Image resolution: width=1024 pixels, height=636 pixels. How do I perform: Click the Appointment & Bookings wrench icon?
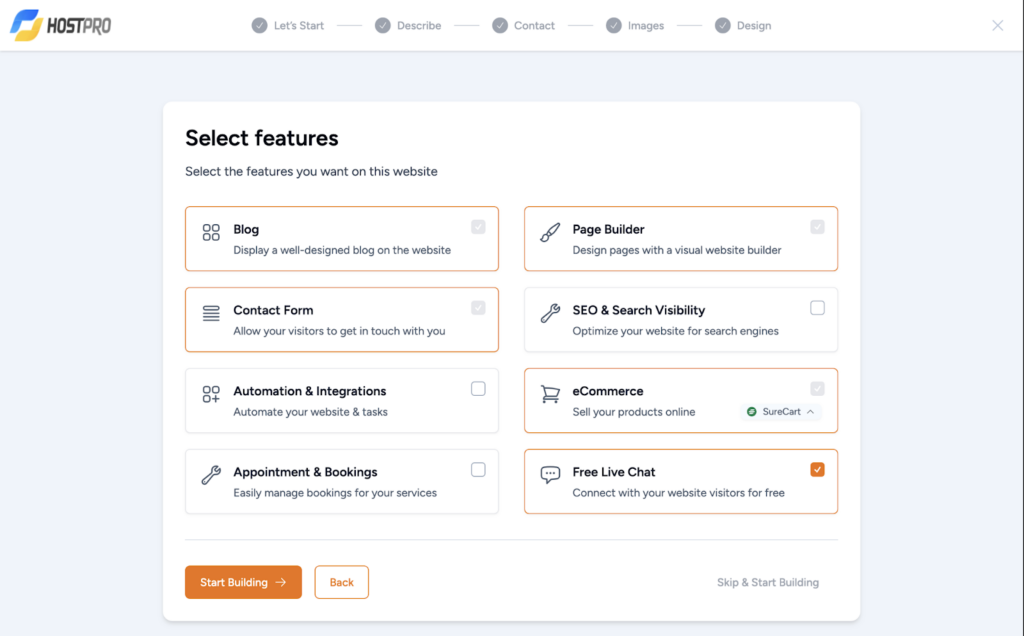pyautogui.click(x=211, y=475)
